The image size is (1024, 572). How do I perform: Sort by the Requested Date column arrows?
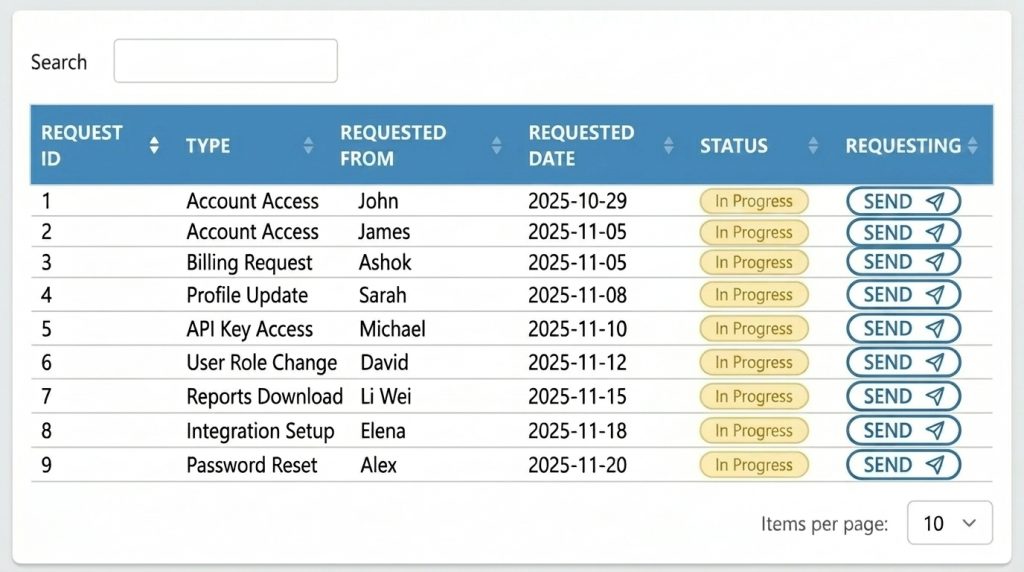668,146
